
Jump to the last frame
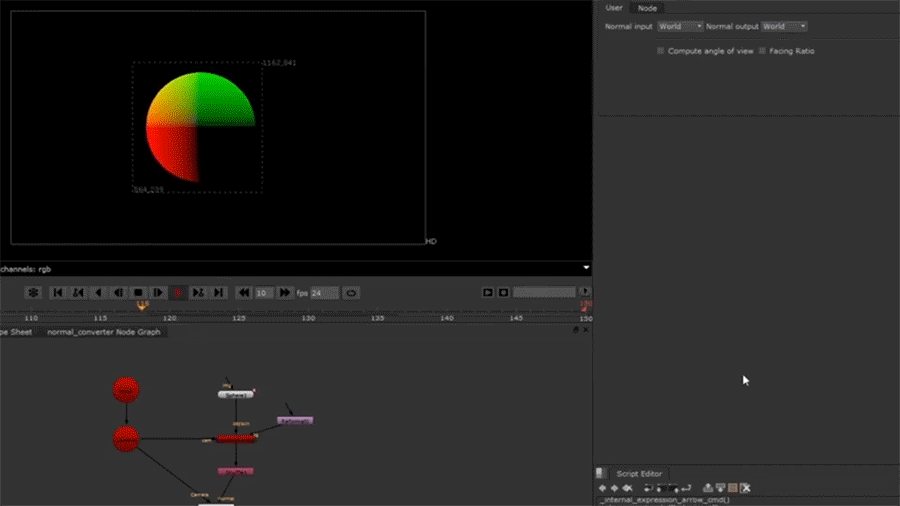(x=218, y=293)
